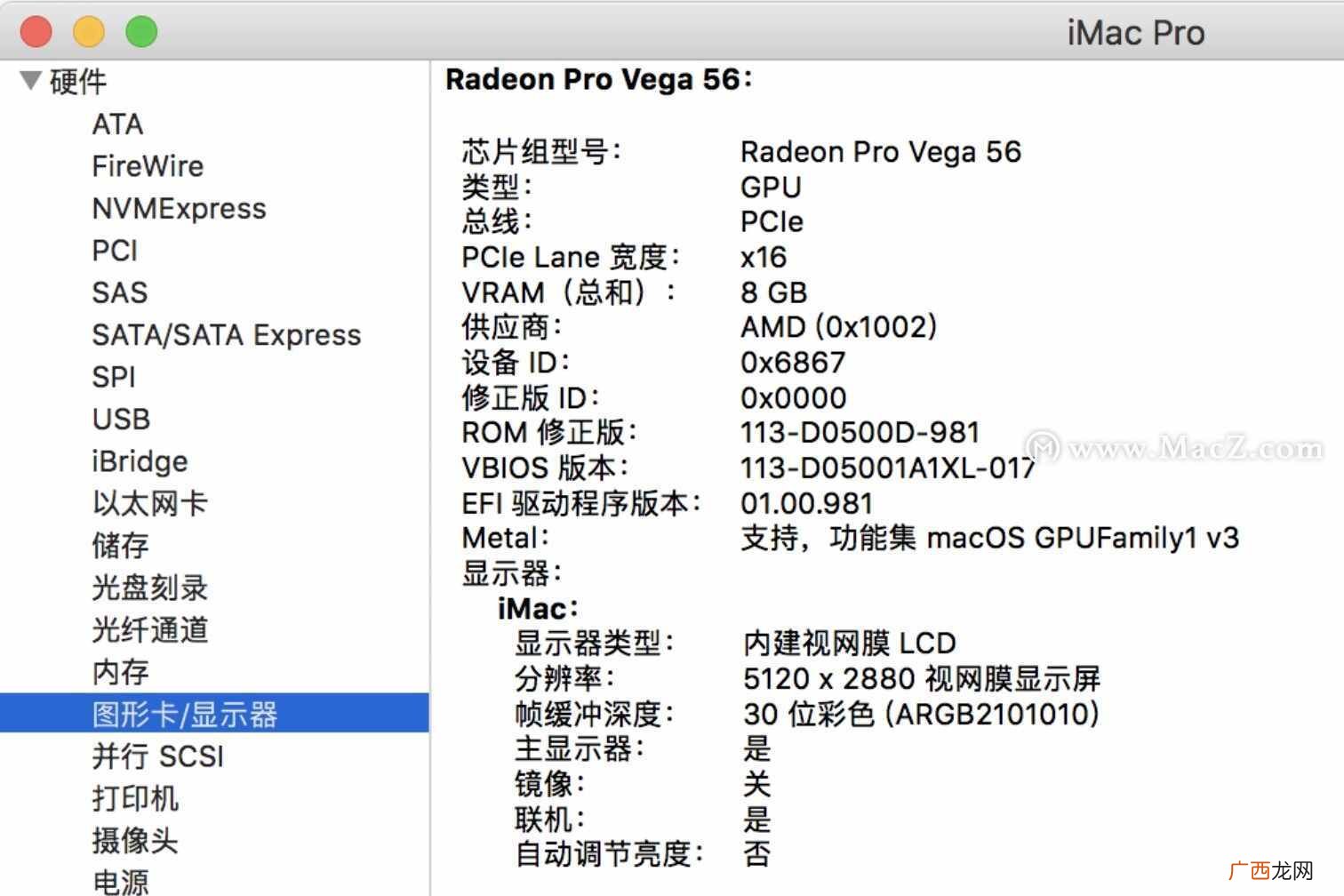
Task: Select 电源 power entry
Action: tap(120, 882)
